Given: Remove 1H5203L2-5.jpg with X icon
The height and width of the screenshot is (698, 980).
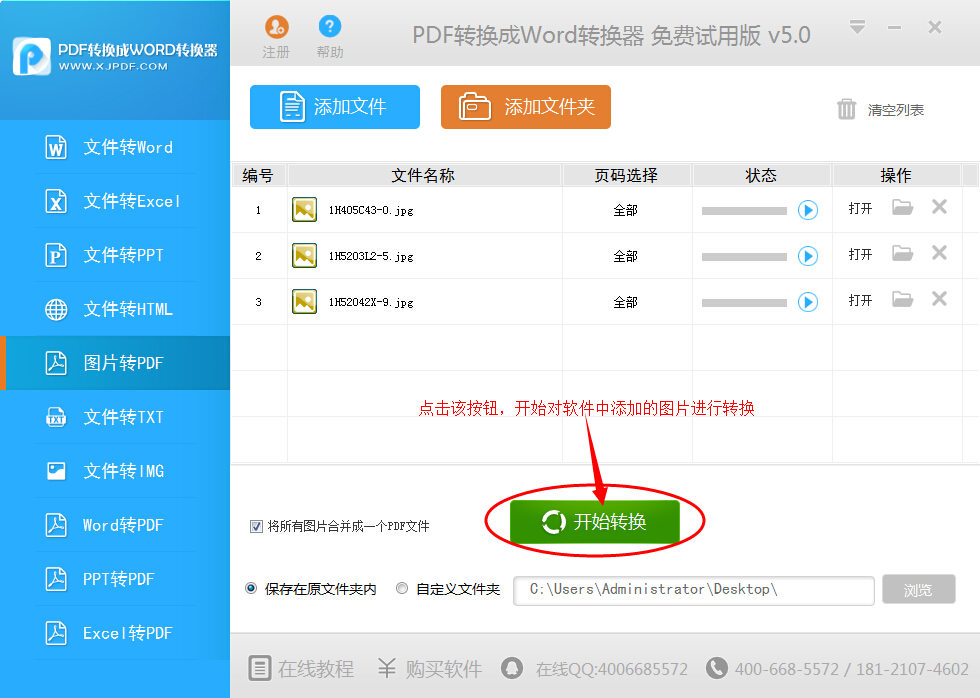Looking at the screenshot, I should pos(939,252).
